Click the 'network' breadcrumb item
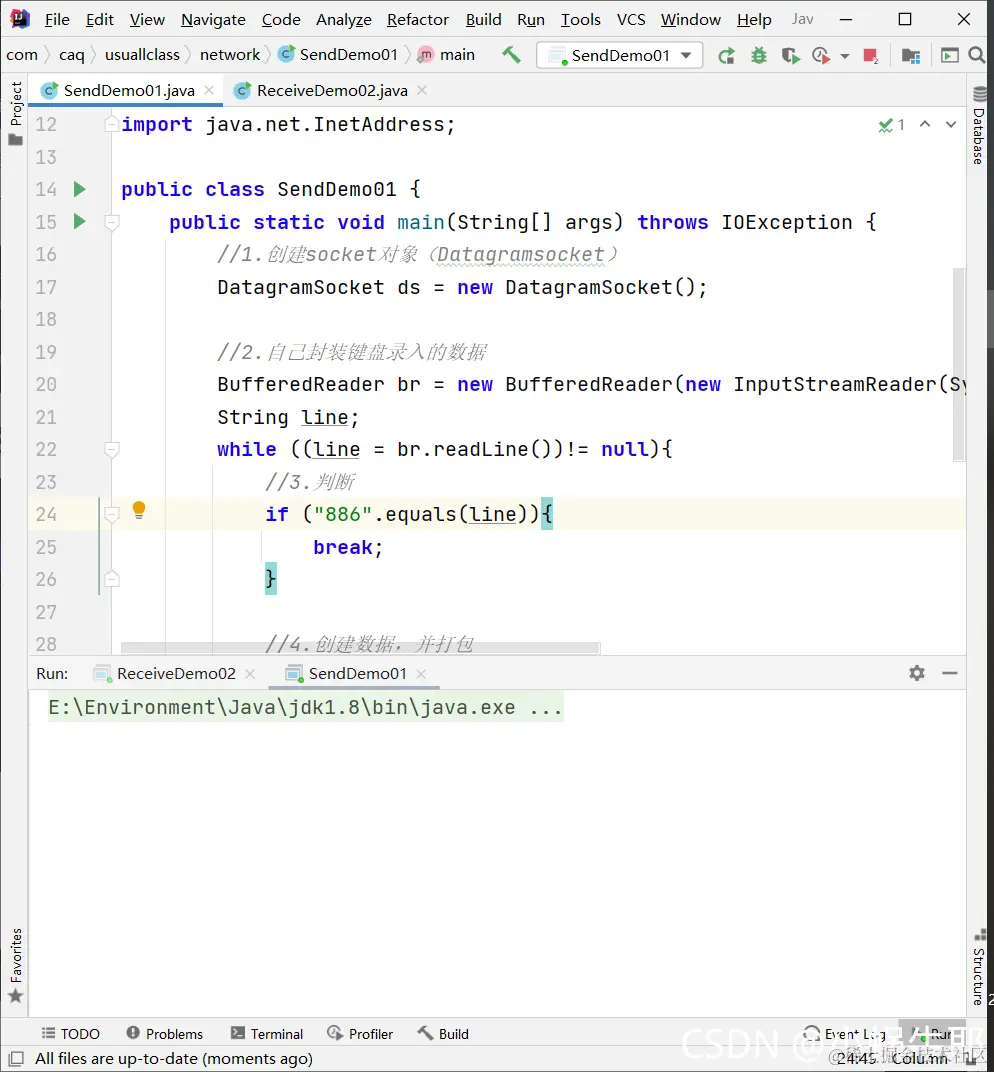Image resolution: width=994 pixels, height=1072 pixels. 230,55
